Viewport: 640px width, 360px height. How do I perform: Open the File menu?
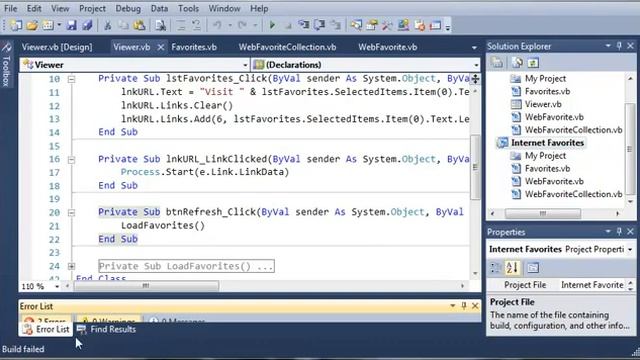[x=10, y=8]
